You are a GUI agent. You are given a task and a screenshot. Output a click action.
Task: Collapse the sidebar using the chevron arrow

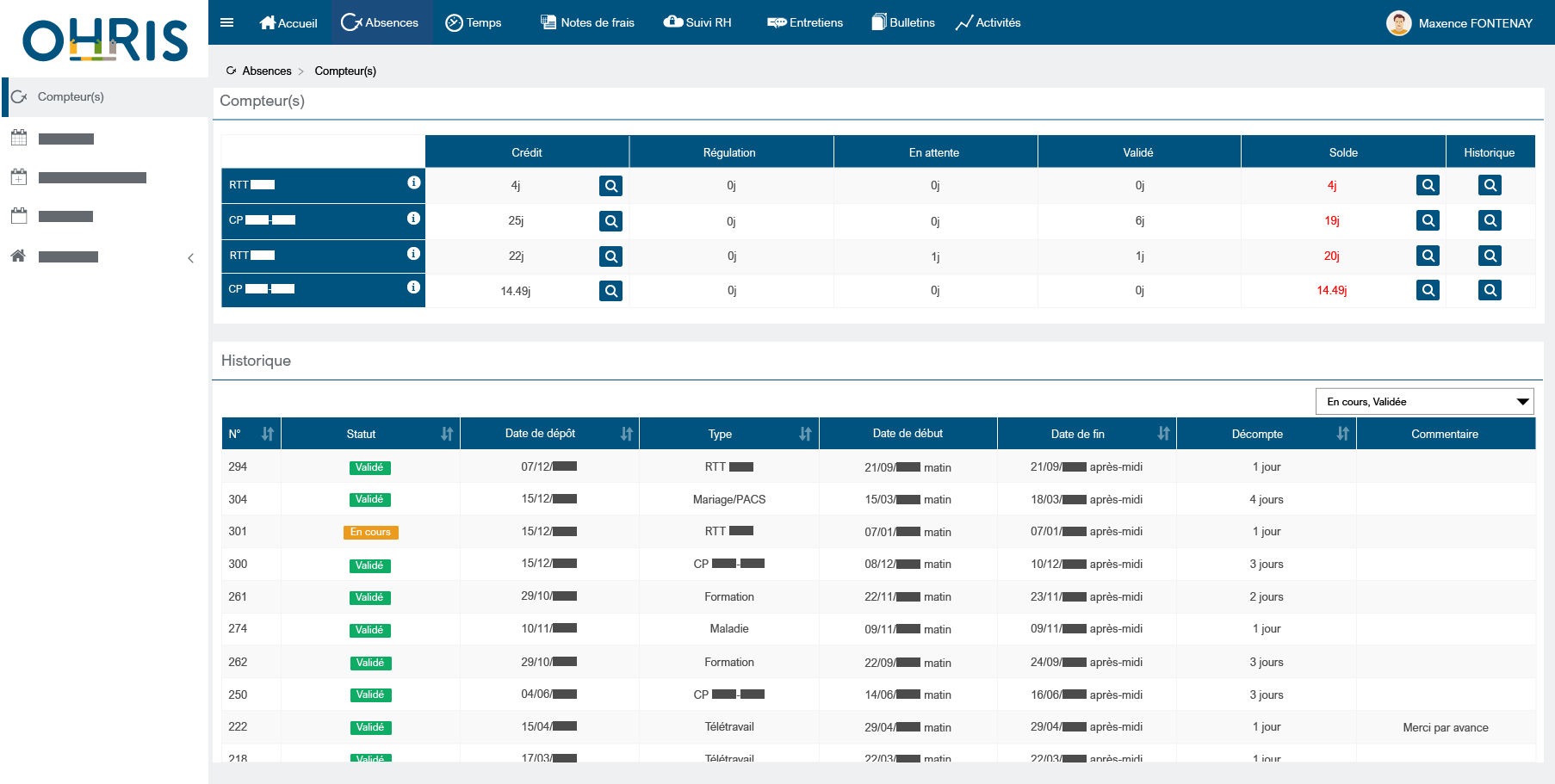(x=191, y=258)
